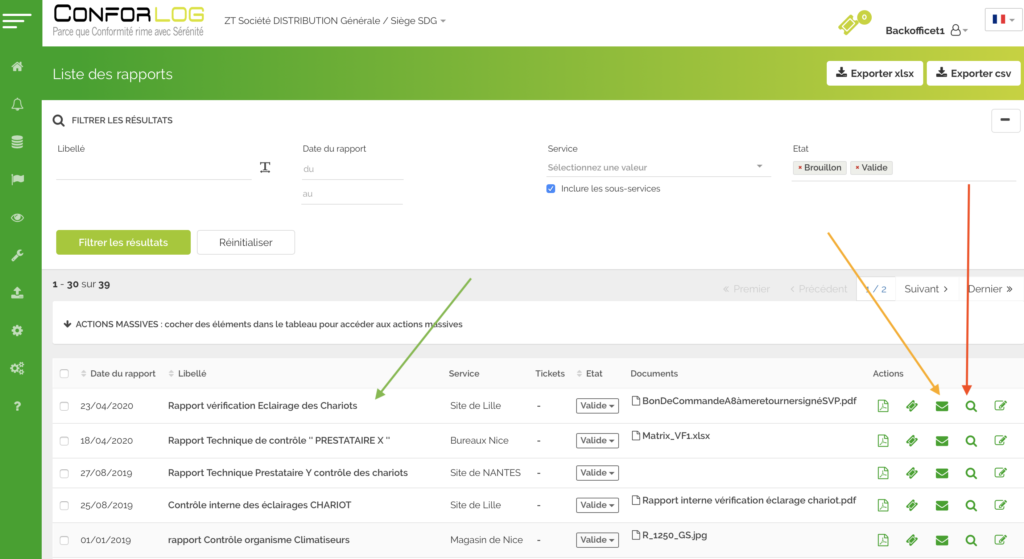Screen dimensions: 1024x559
Task: Open the wrench tools icon in sidebar
Action: pos(17,255)
